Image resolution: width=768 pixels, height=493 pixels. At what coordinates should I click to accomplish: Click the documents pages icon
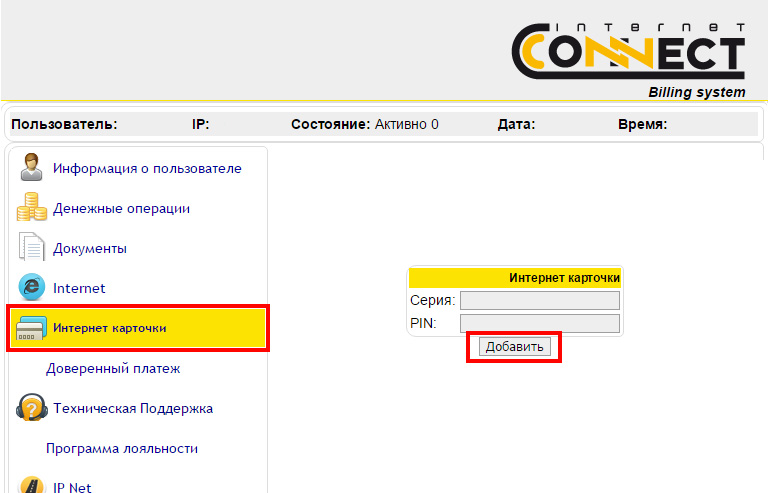click(x=32, y=248)
